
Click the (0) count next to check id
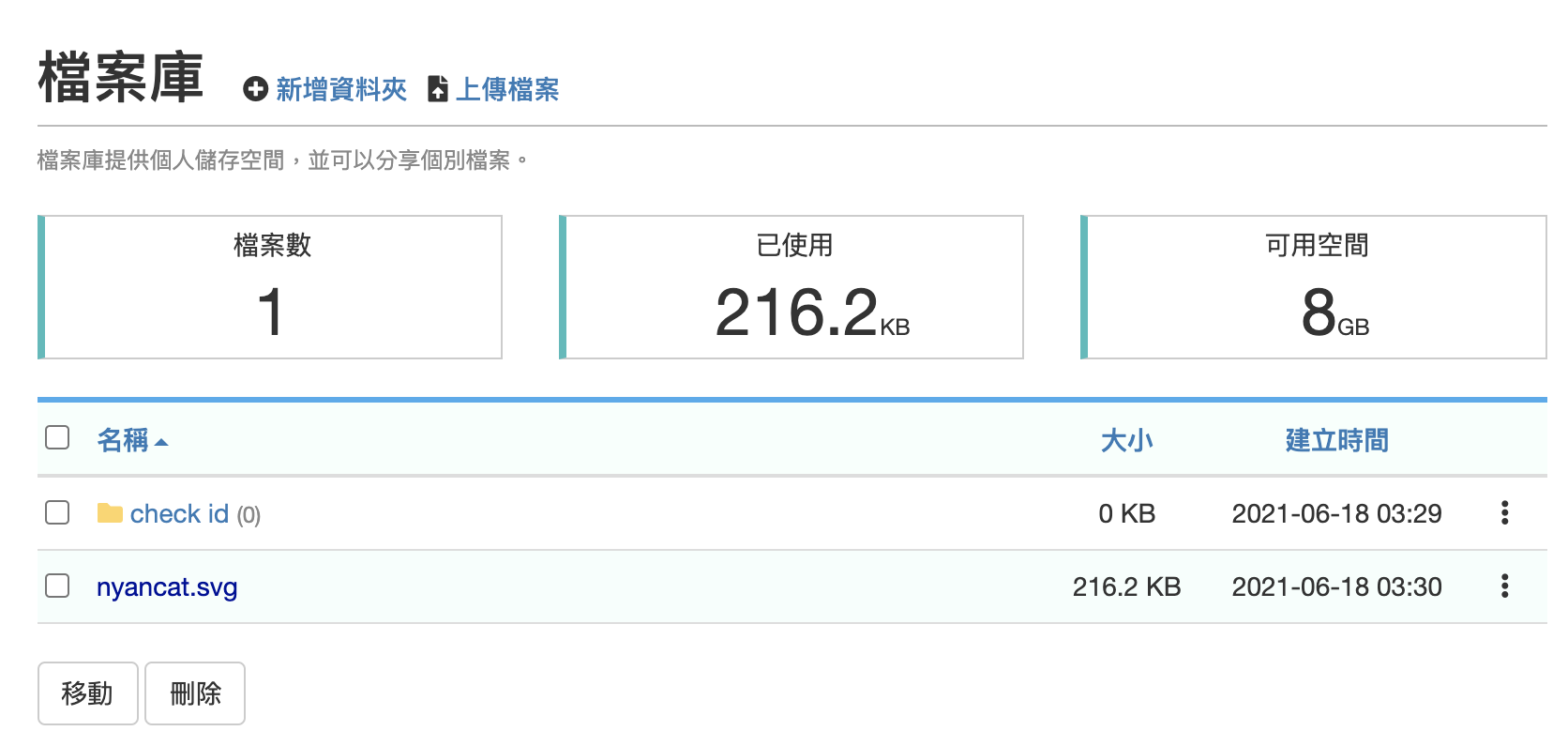point(249,515)
